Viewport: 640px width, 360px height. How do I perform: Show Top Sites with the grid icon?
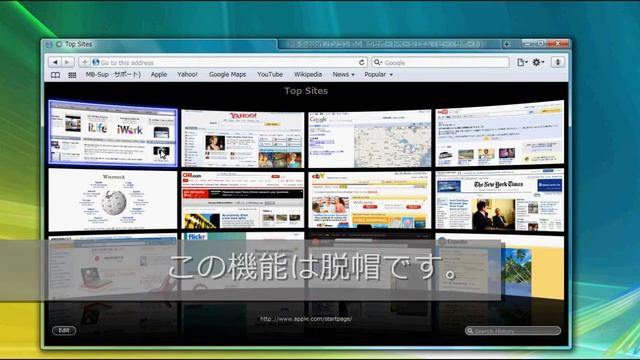click(x=72, y=75)
